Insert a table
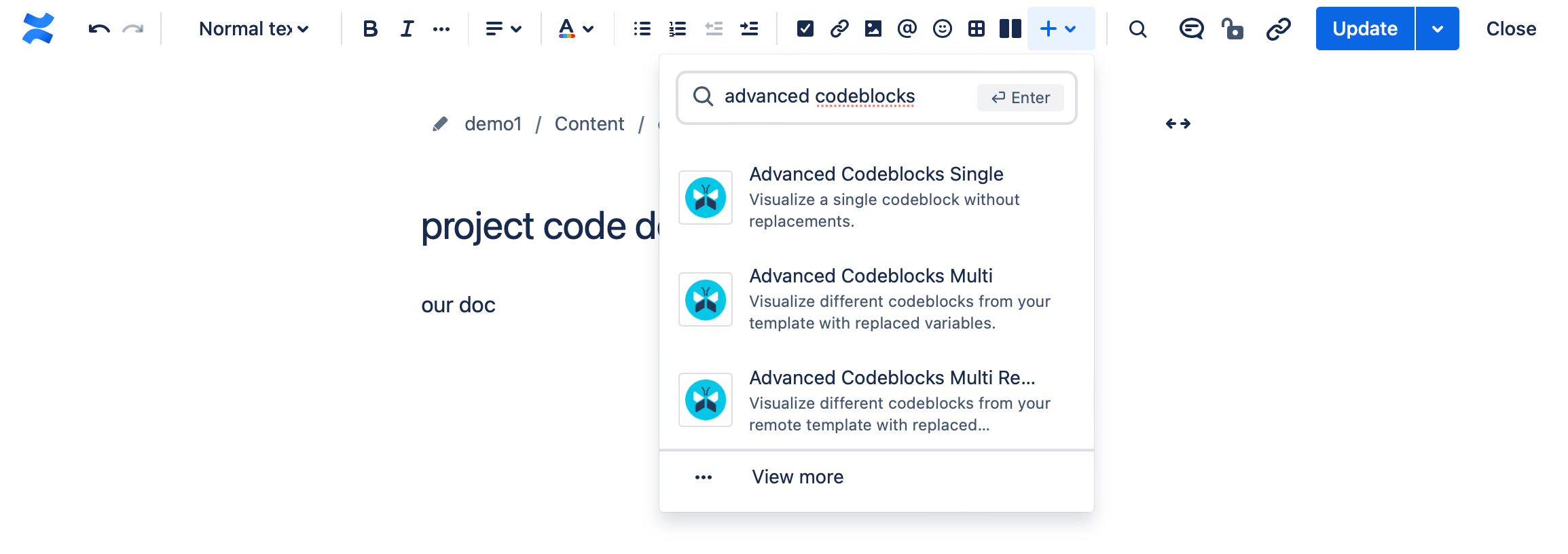The height and width of the screenshot is (554, 1568). click(977, 29)
